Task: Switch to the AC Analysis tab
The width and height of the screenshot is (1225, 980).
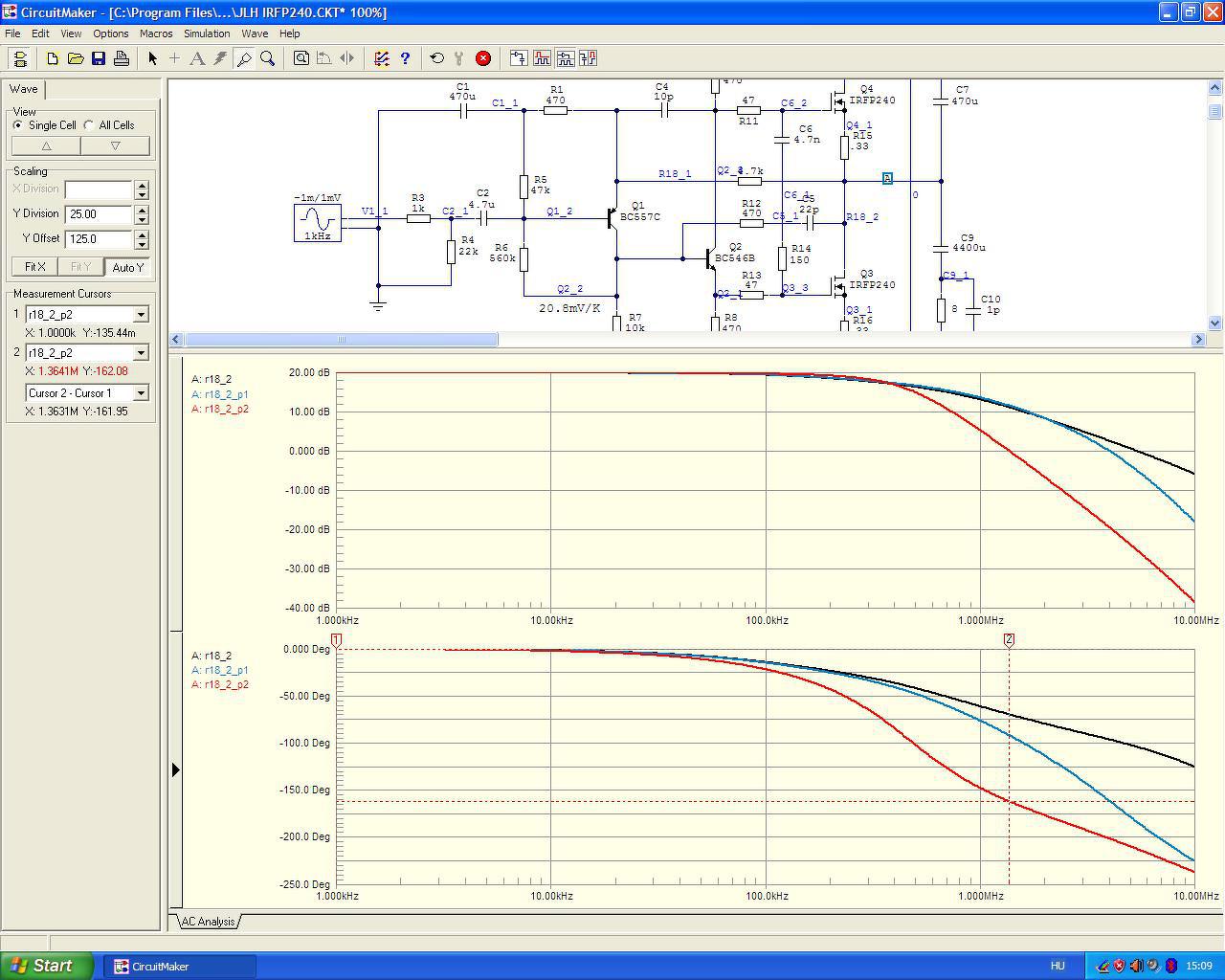Action: (208, 922)
